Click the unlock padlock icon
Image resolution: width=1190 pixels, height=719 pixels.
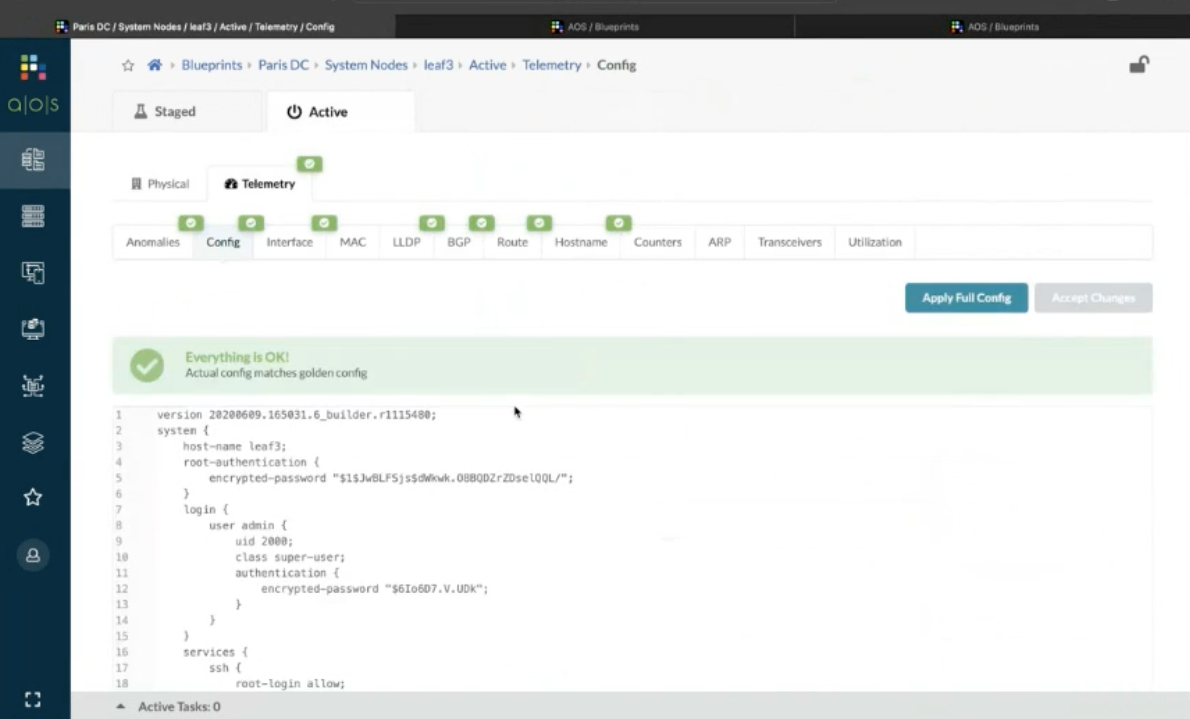(1139, 65)
